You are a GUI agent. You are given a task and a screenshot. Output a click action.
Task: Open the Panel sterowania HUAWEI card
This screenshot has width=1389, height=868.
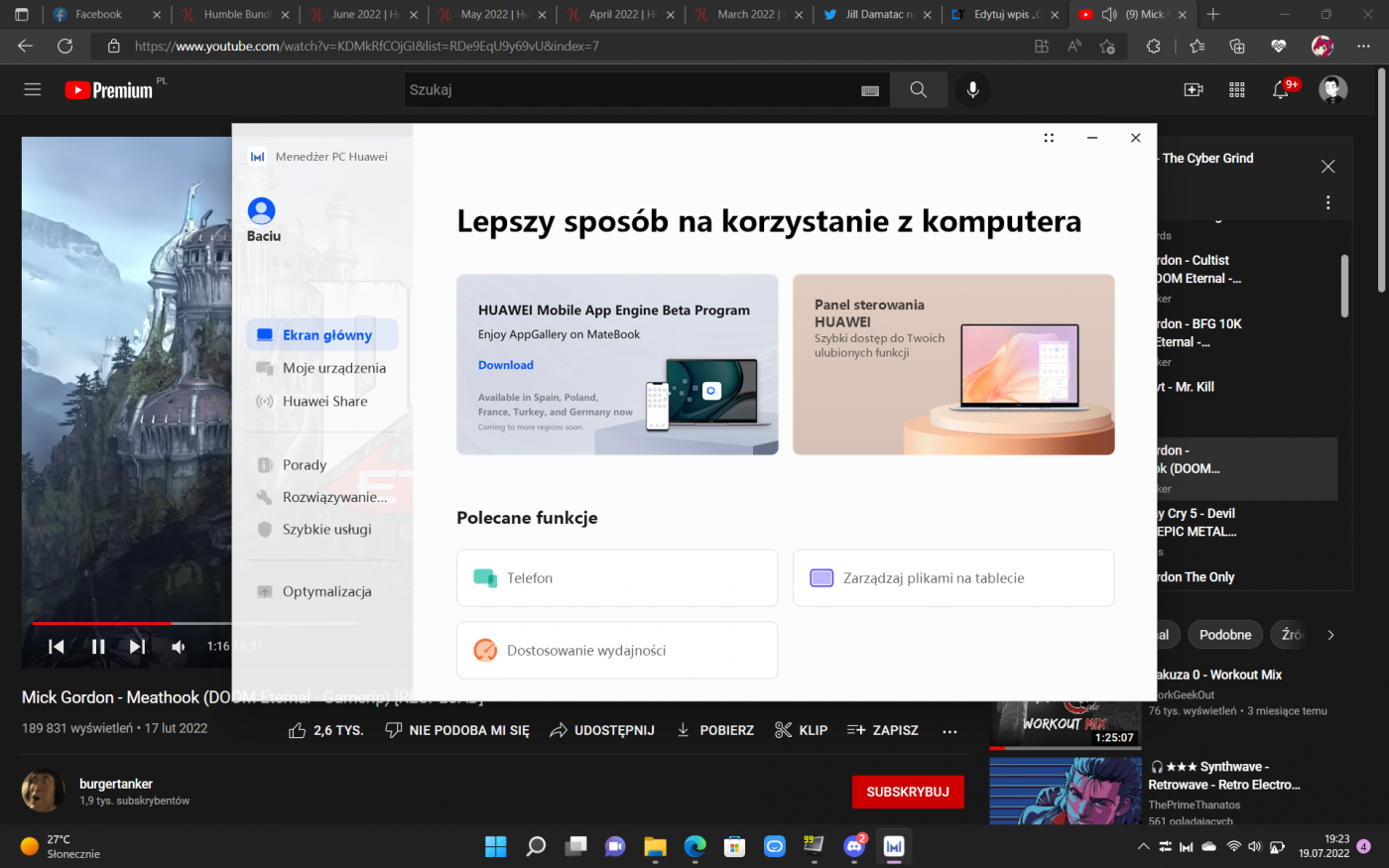953,364
